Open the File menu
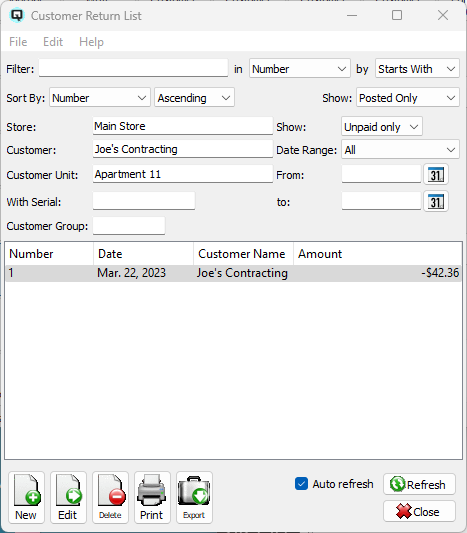Screen dimensions: 467x533 (x=18, y=42)
